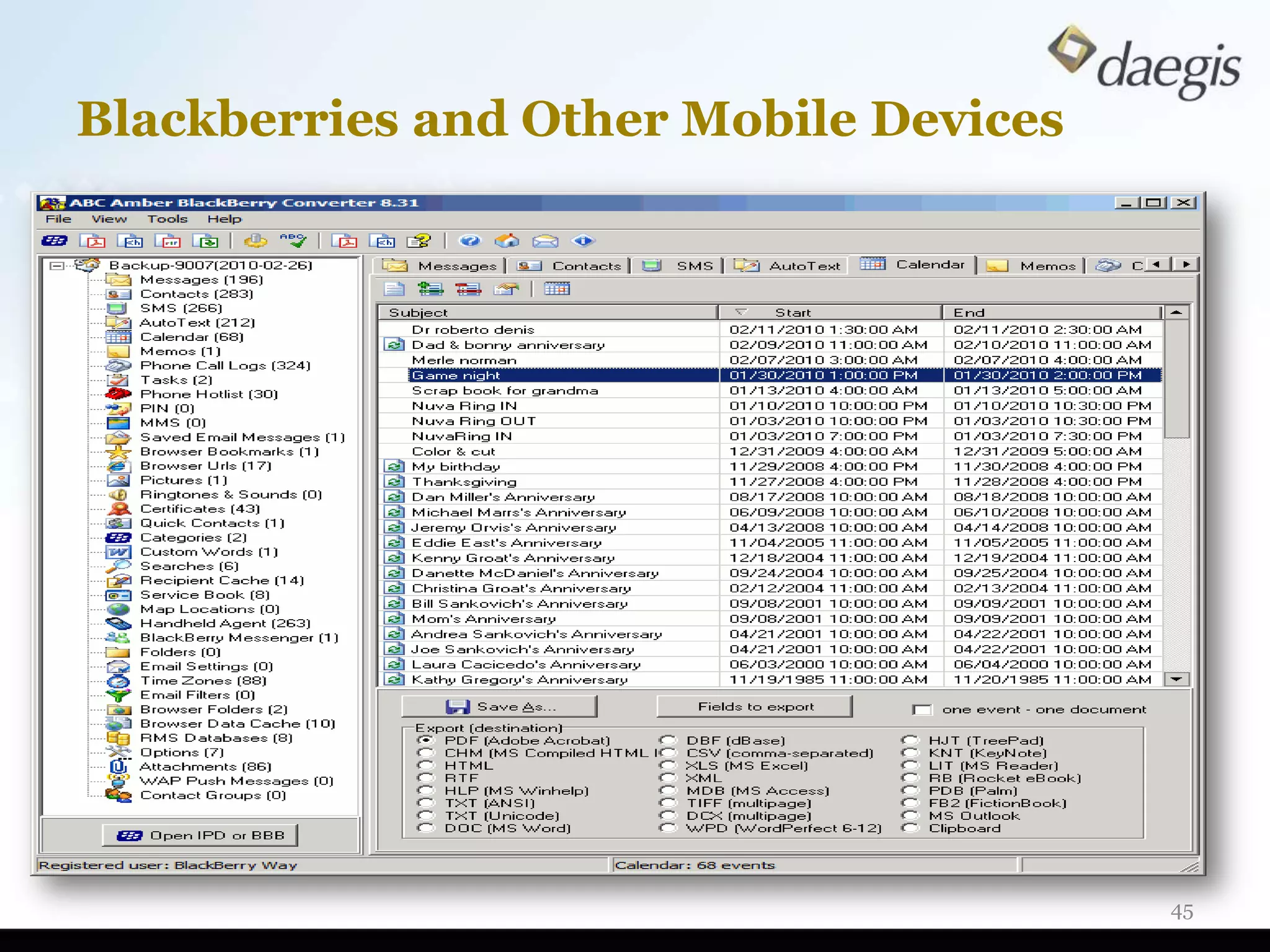
Task: Choose MS Outlook export radio button
Action: [x=910, y=816]
